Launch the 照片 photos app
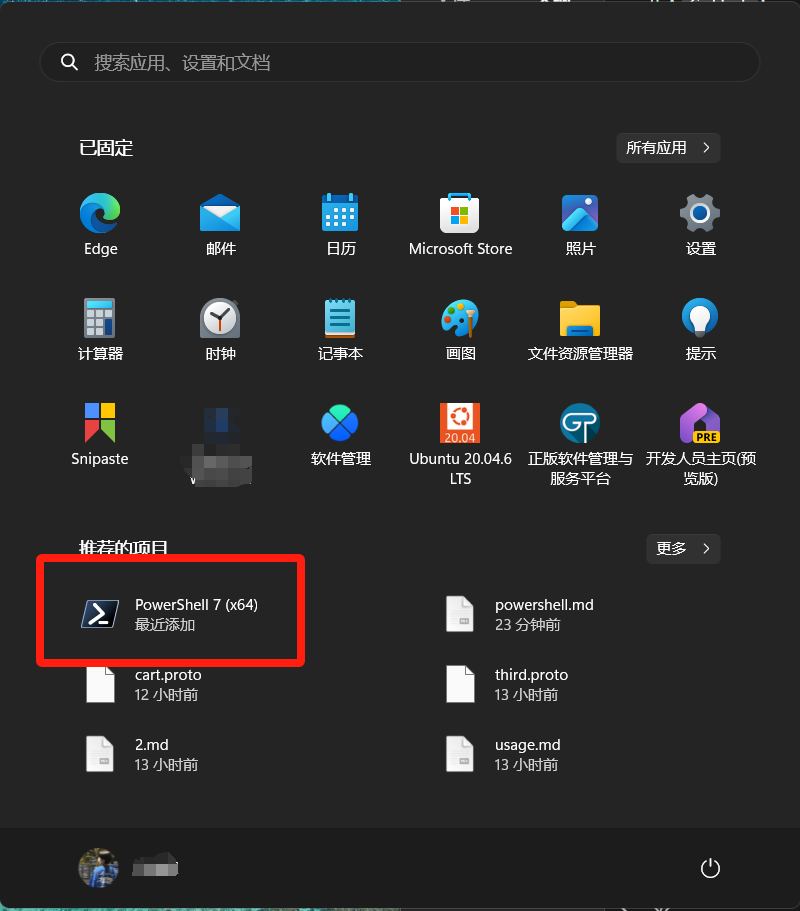This screenshot has height=911, width=800. (x=580, y=225)
